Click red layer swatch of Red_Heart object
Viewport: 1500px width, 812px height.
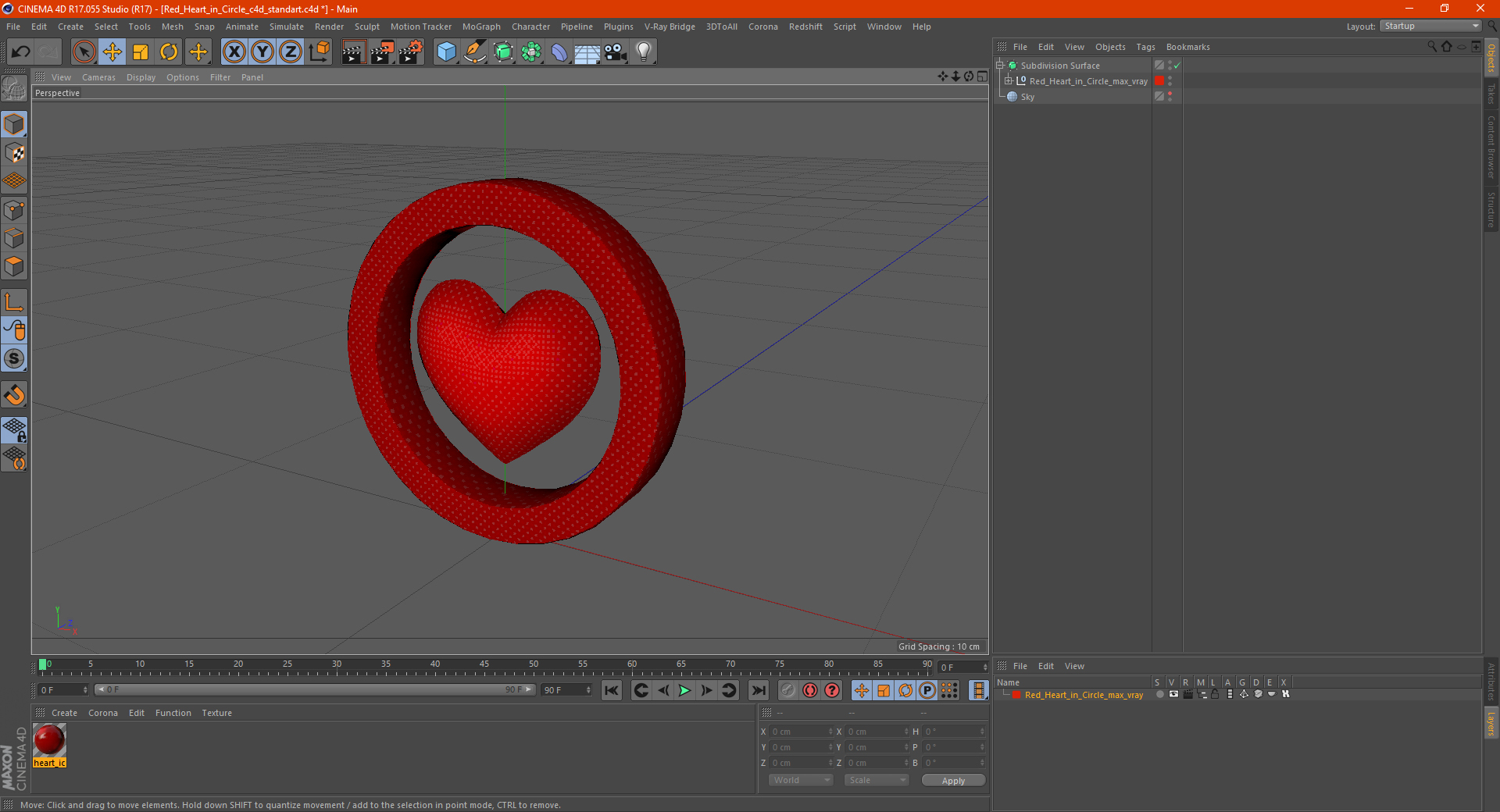point(1159,81)
